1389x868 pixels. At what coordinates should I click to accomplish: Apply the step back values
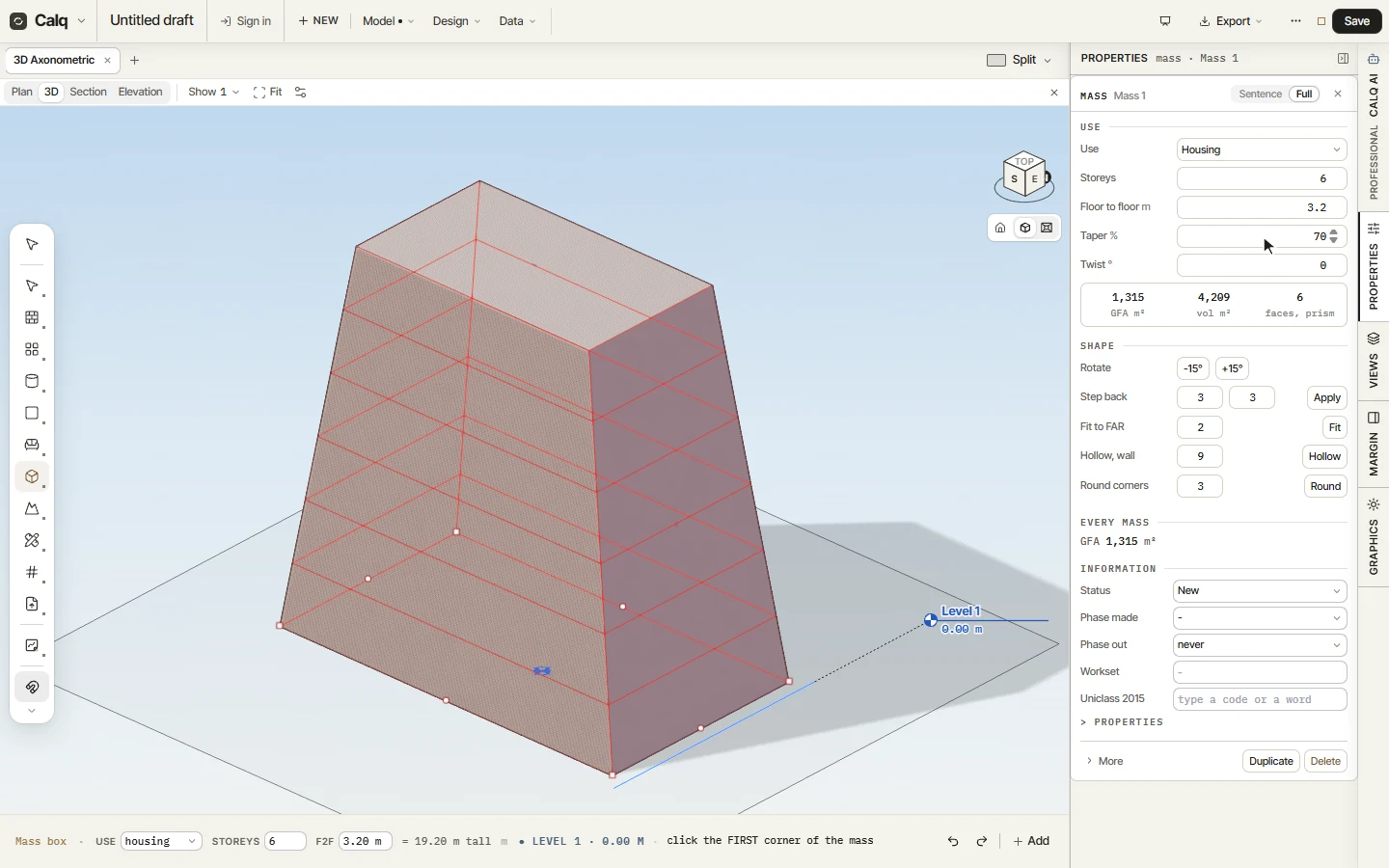point(1327,398)
